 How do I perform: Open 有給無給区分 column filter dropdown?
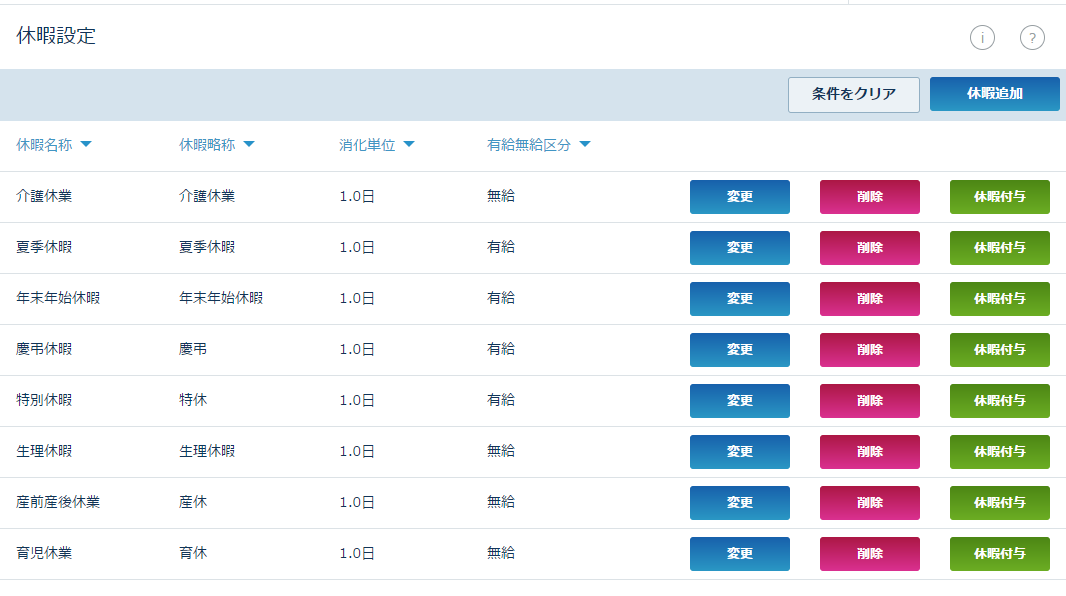[584, 145]
